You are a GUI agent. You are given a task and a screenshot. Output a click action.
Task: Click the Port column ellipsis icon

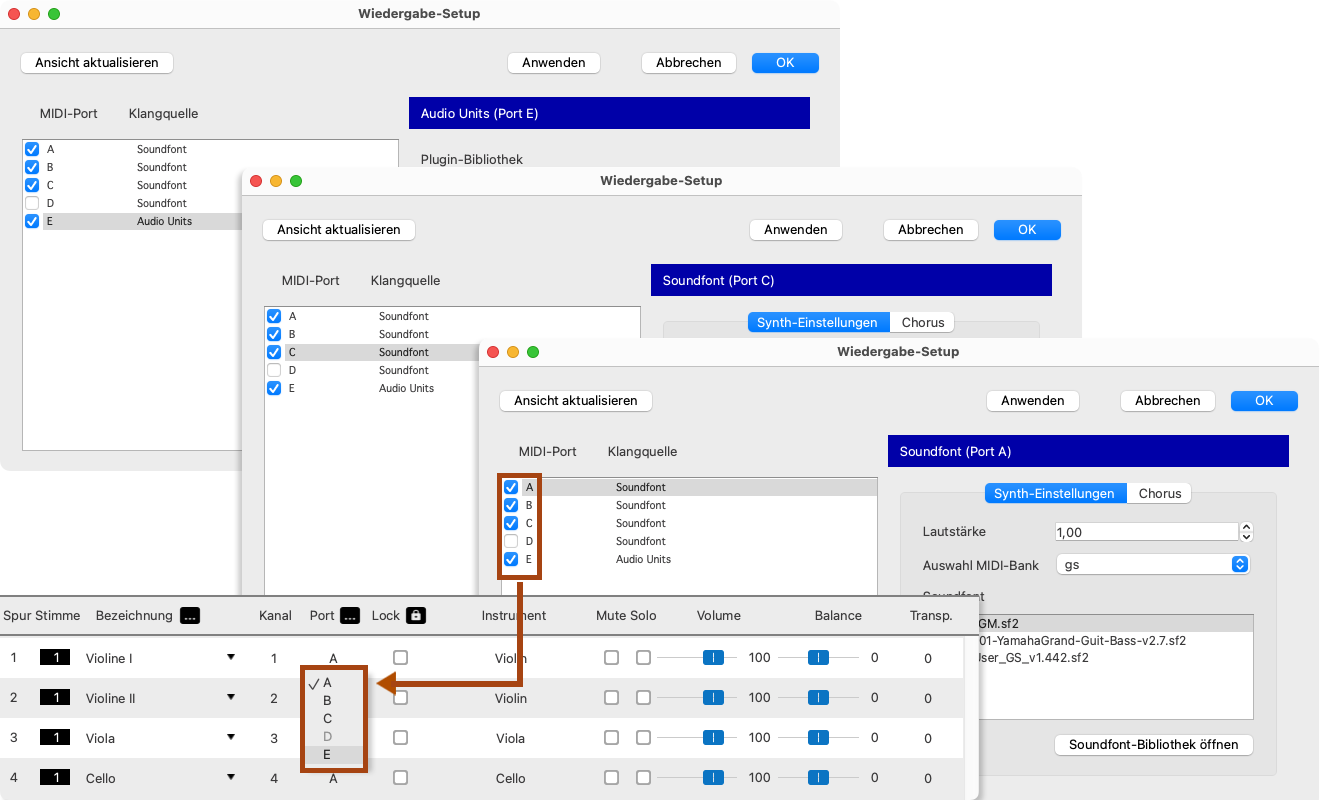point(350,616)
